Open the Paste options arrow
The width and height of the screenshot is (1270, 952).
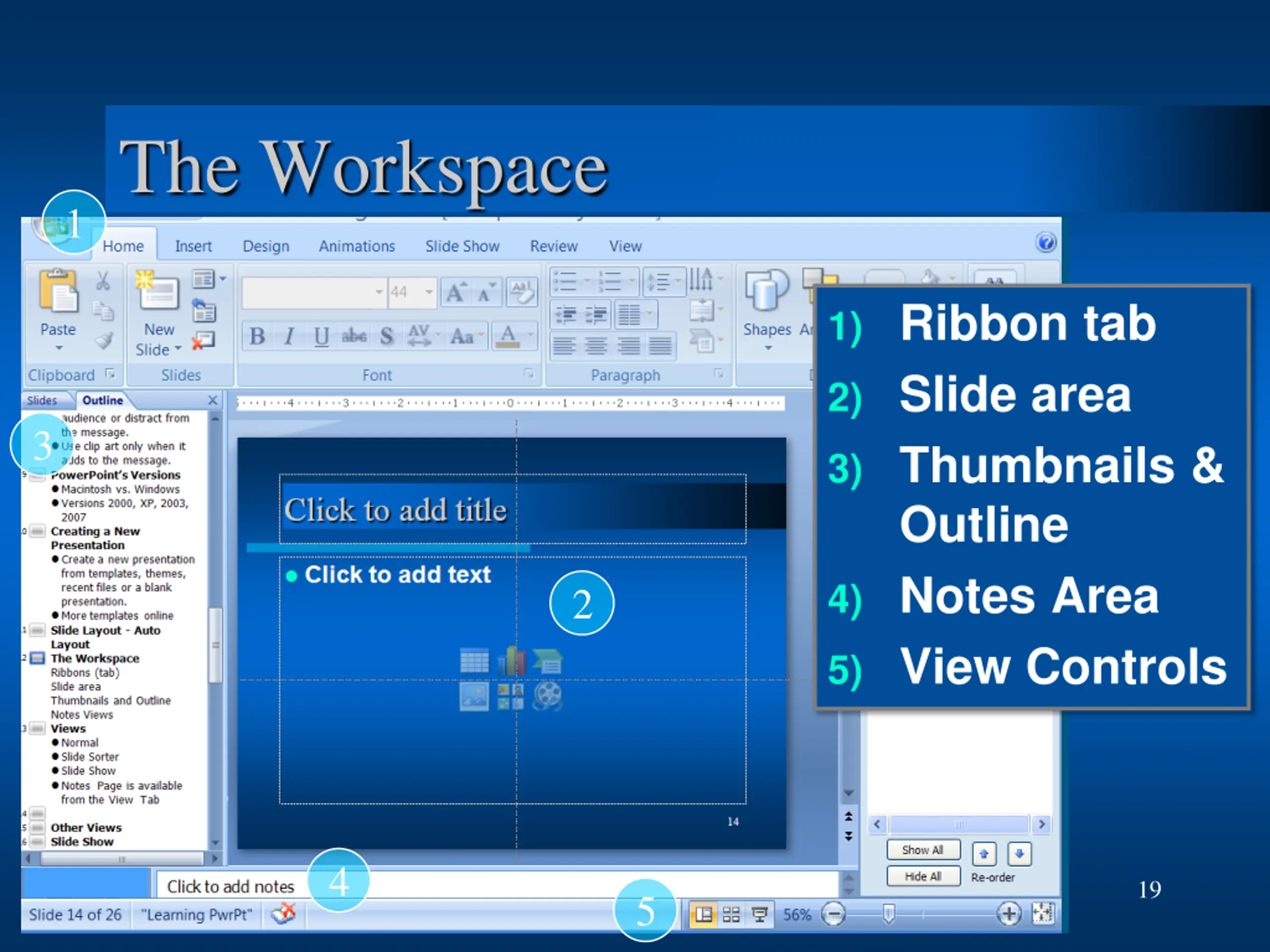(x=59, y=348)
